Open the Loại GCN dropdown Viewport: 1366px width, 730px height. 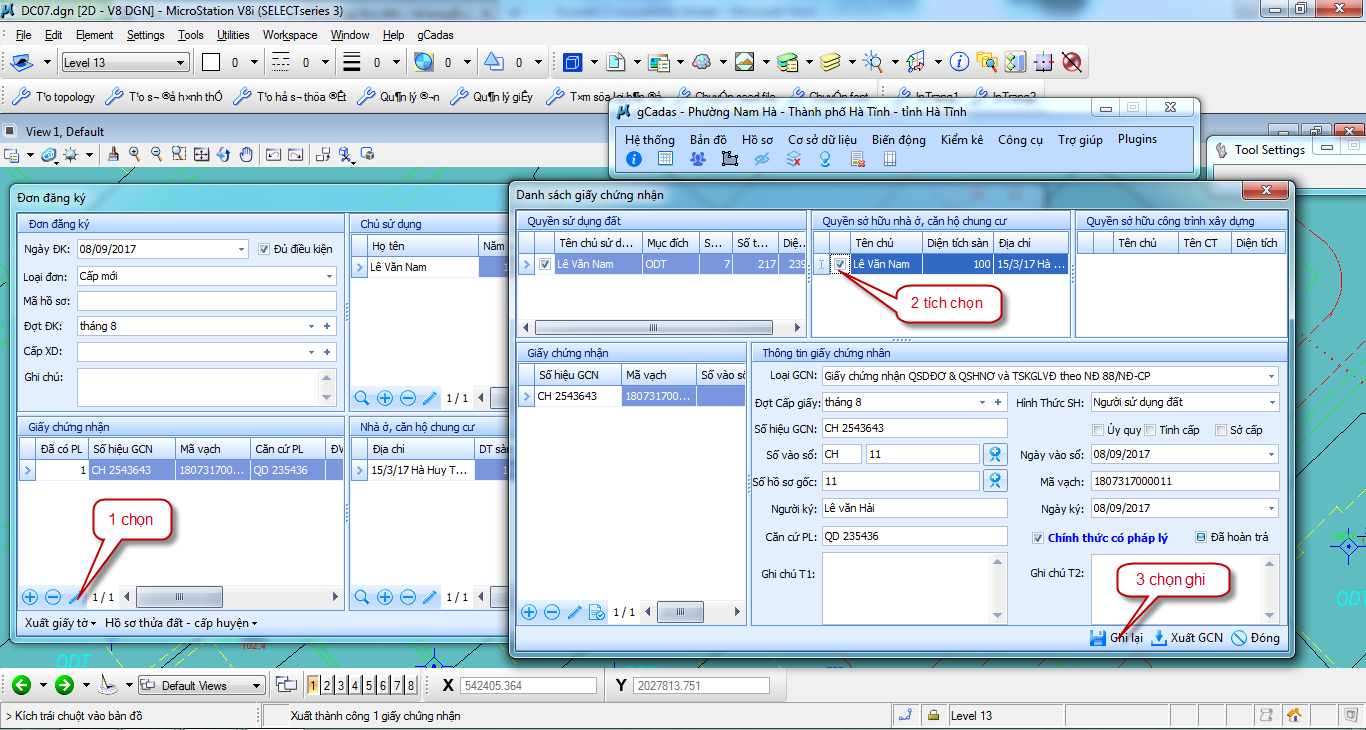(x=1270, y=376)
